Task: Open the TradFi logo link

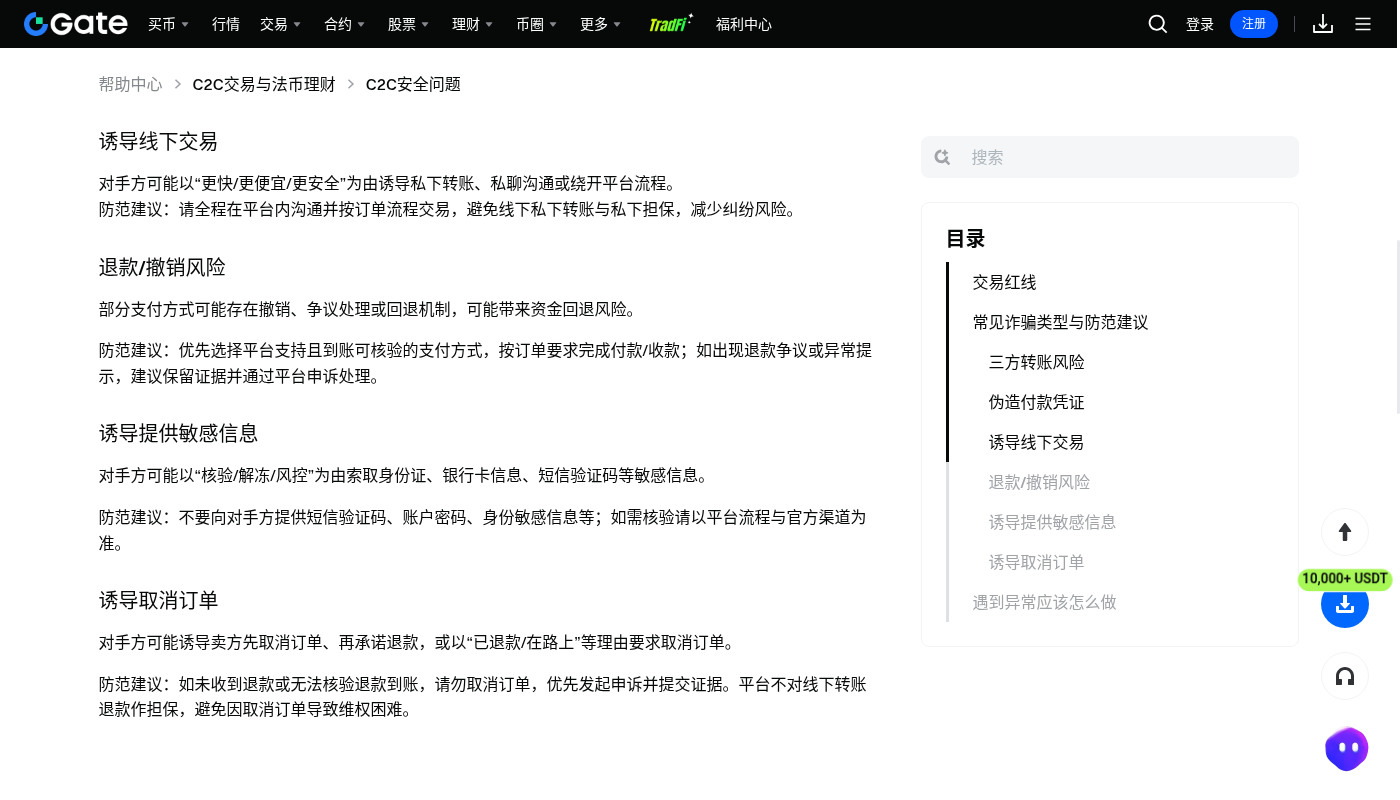Action: pyautogui.click(x=671, y=24)
